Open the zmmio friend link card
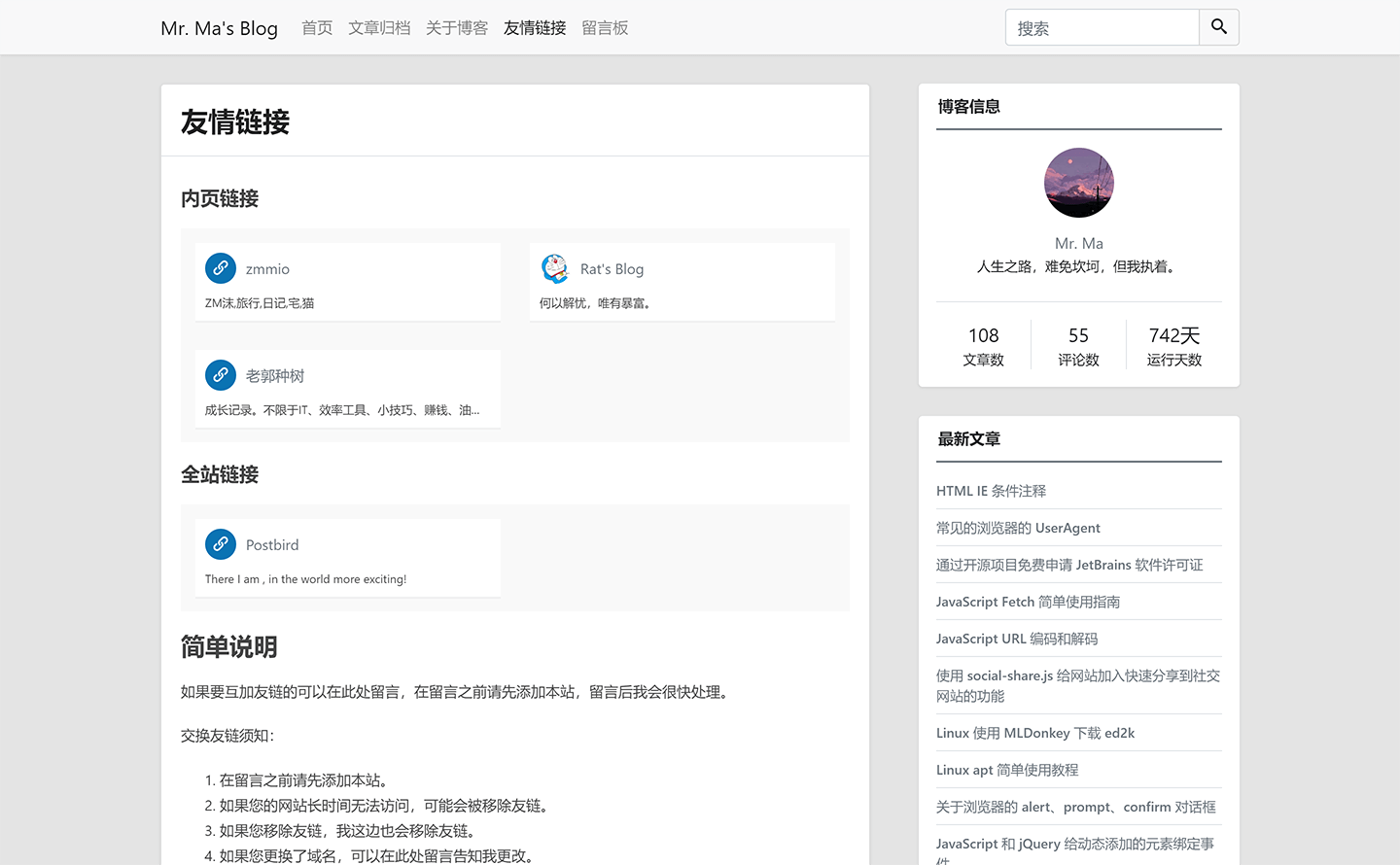This screenshot has width=1400, height=865. point(348,282)
